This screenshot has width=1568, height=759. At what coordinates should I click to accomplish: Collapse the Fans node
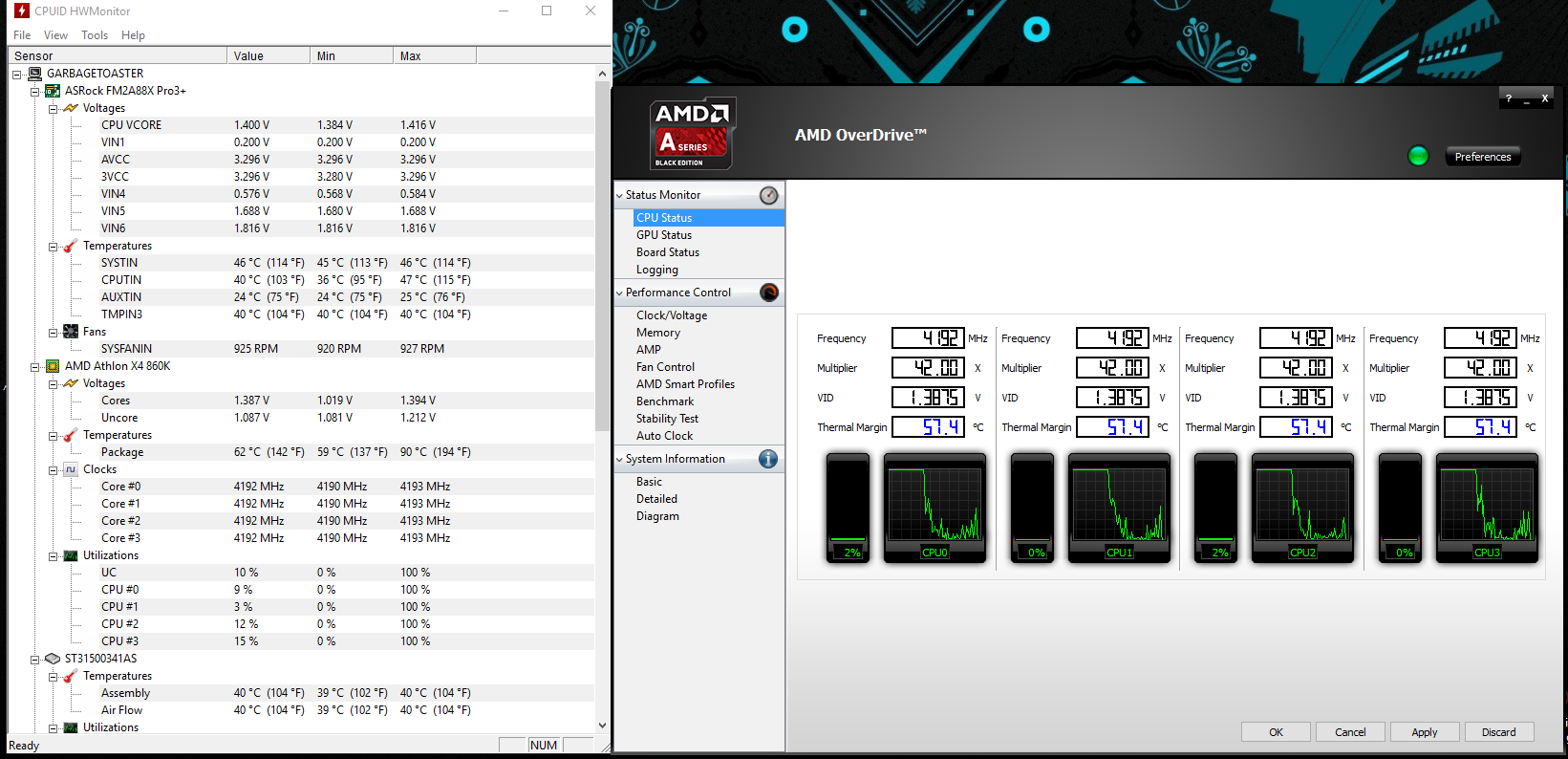click(54, 332)
